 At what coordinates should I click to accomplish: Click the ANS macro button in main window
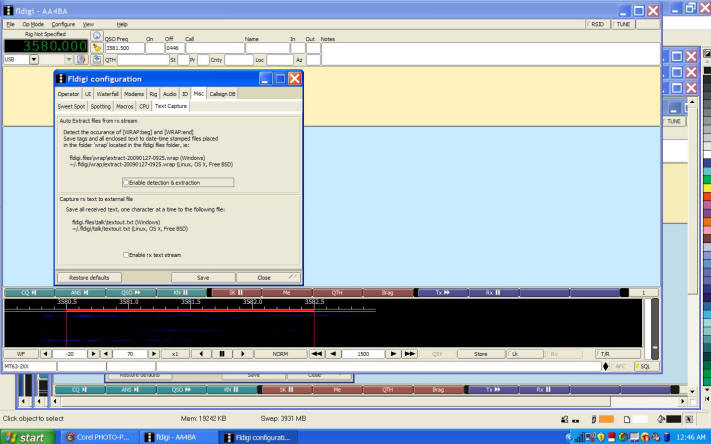[x=80, y=293]
